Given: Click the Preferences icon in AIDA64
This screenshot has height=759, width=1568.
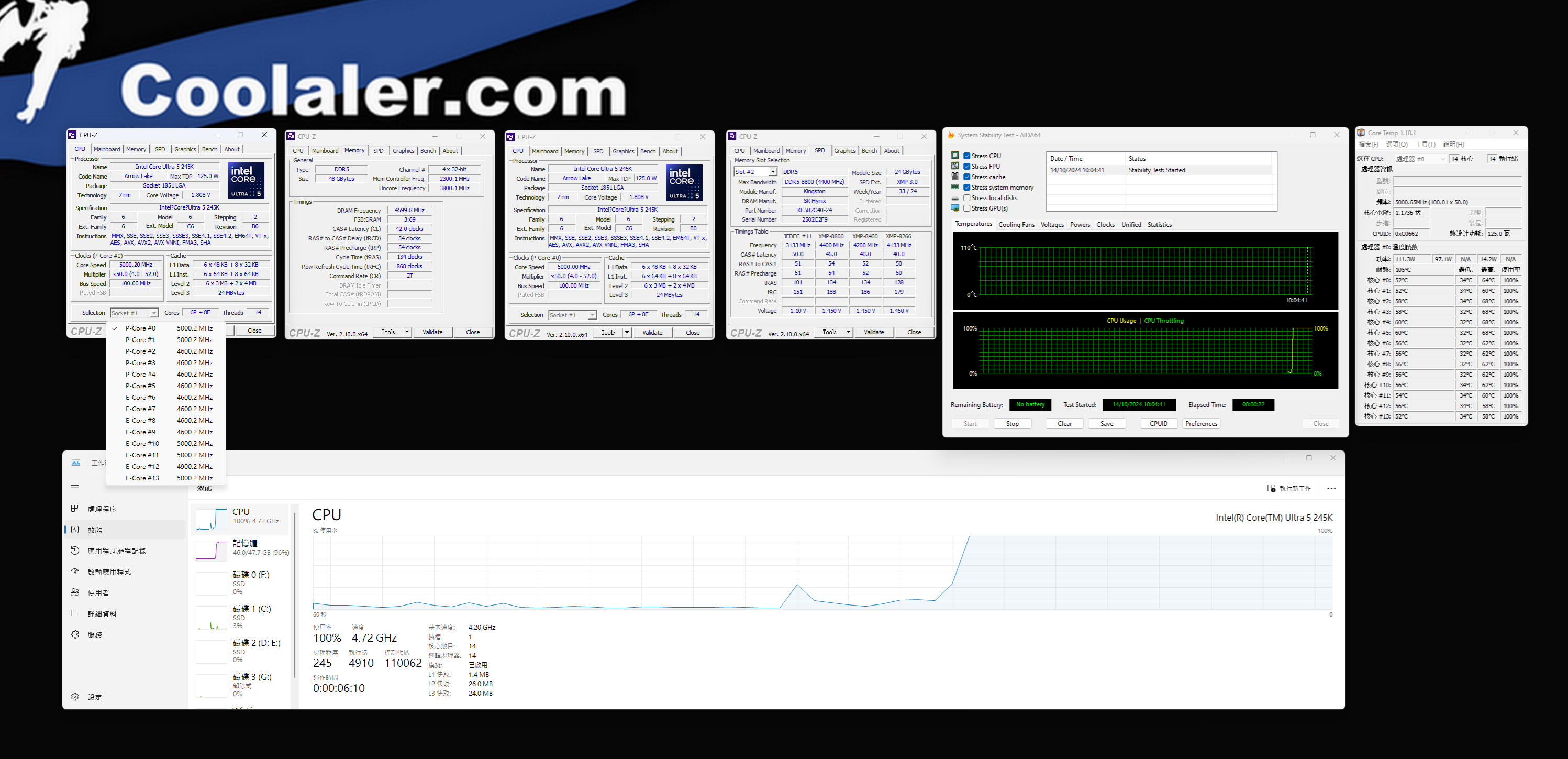Looking at the screenshot, I should 1201,424.
